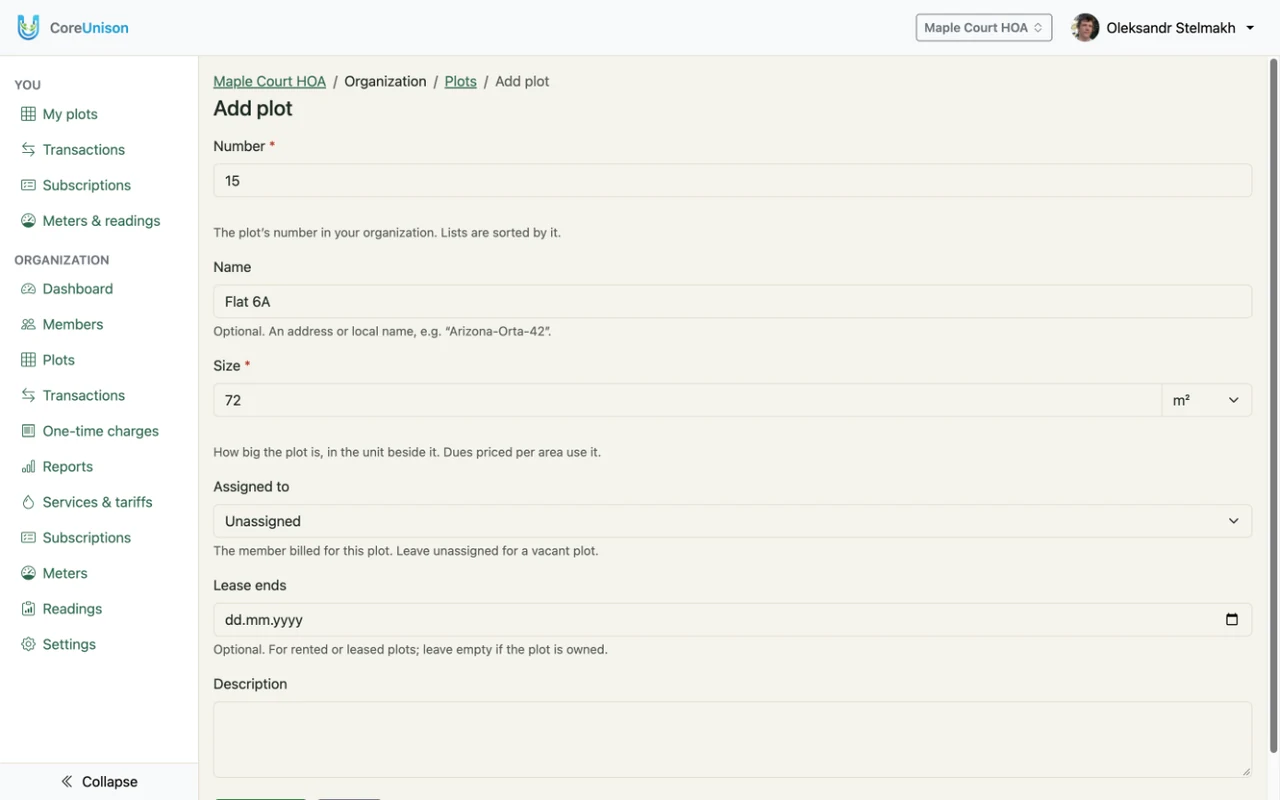Screen dimensions: 1280x800
Task: Open organization Transactions menu item
Action: [84, 396]
